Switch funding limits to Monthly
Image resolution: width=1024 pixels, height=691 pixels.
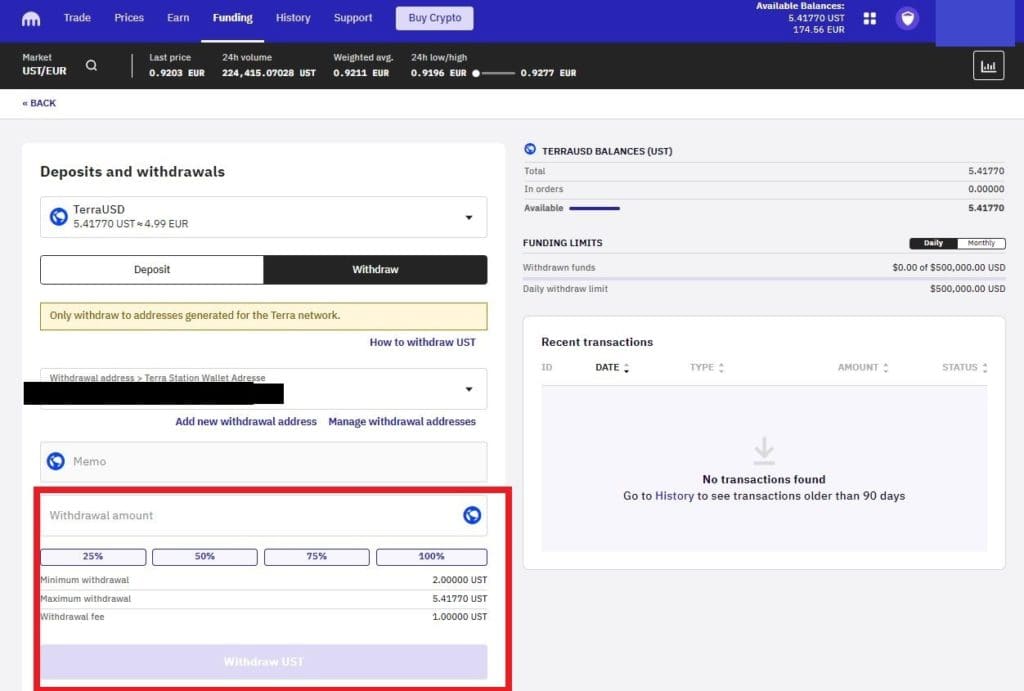(x=981, y=243)
